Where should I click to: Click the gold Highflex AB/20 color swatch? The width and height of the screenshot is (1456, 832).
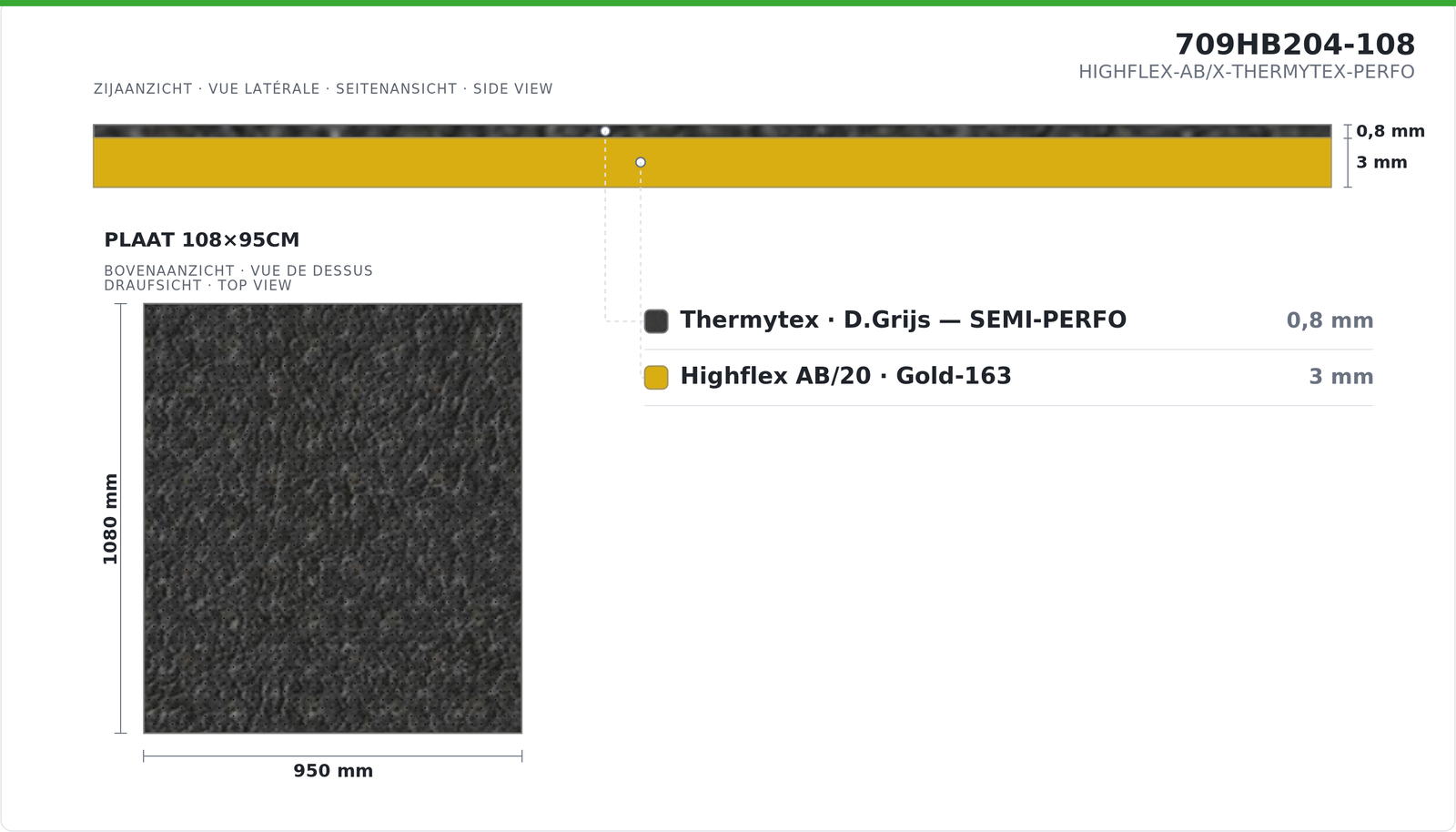[656, 377]
